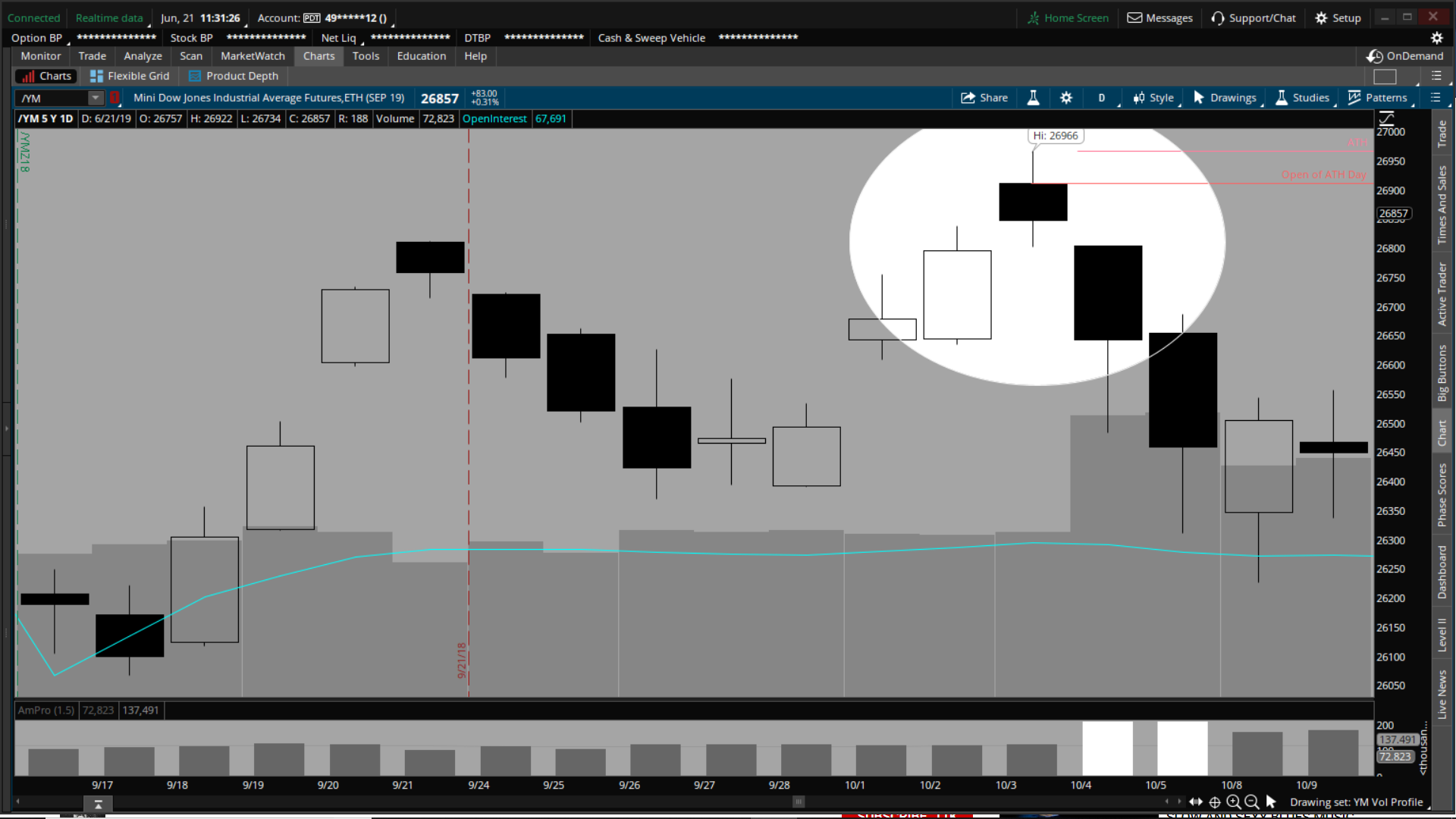
Task: Click list menu icon above chart toolbar
Action: tap(1436, 76)
